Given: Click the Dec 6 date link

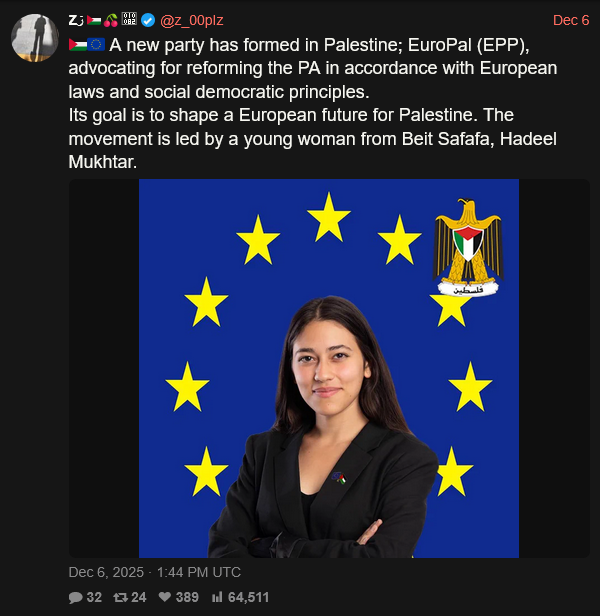Looking at the screenshot, I should [570, 20].
